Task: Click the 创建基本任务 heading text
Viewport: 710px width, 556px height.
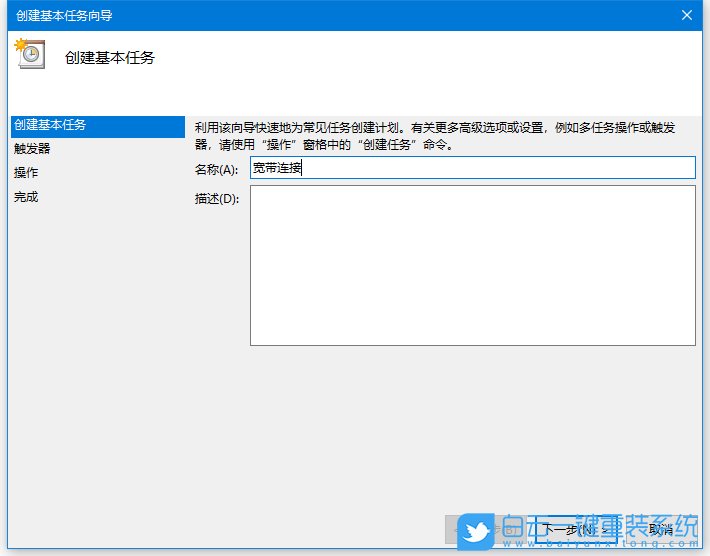Action: [110, 58]
